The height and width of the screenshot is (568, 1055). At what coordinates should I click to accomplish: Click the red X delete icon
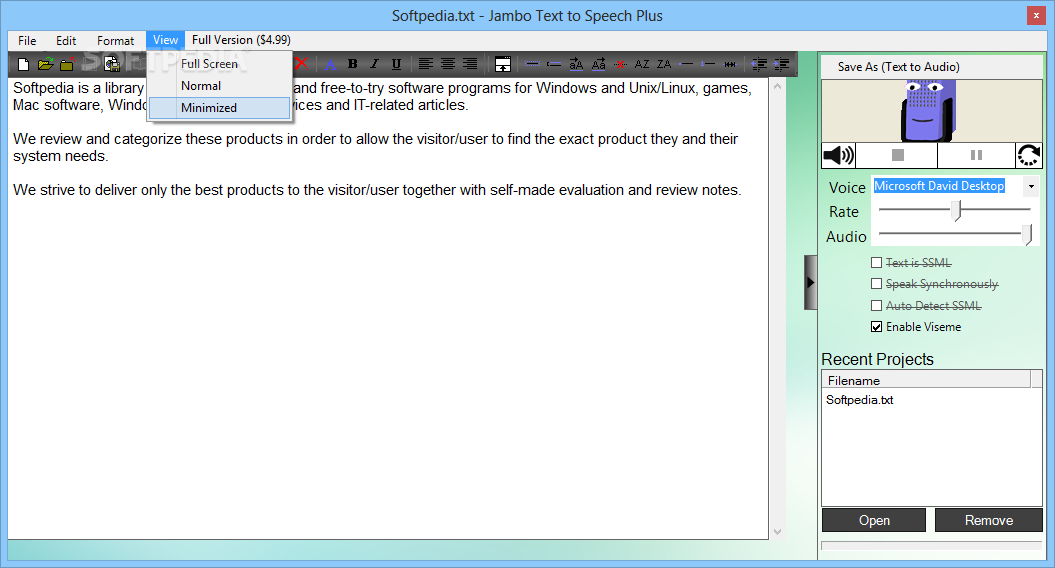301,64
